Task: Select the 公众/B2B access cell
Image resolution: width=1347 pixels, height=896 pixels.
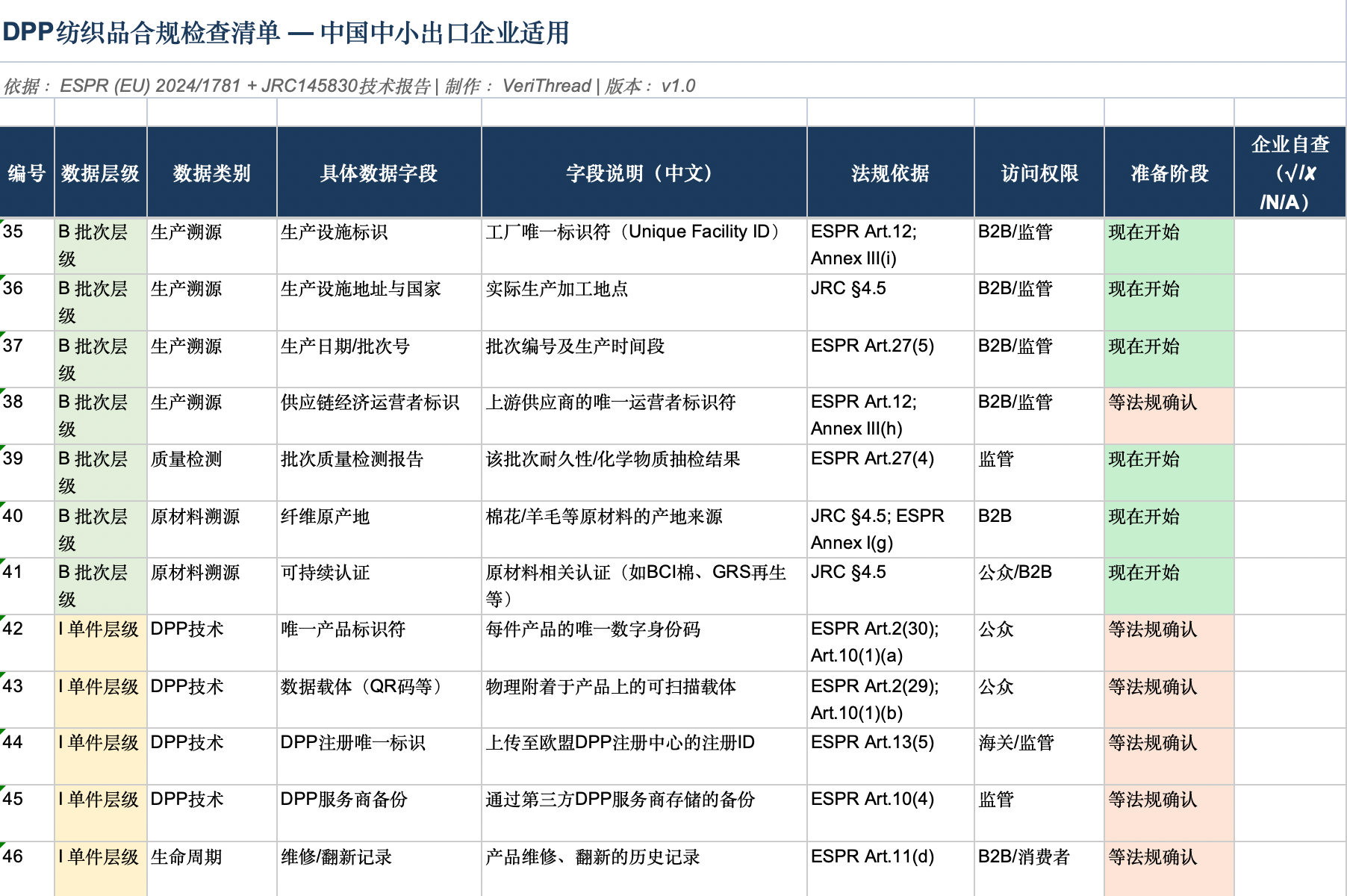Action: (1039, 586)
